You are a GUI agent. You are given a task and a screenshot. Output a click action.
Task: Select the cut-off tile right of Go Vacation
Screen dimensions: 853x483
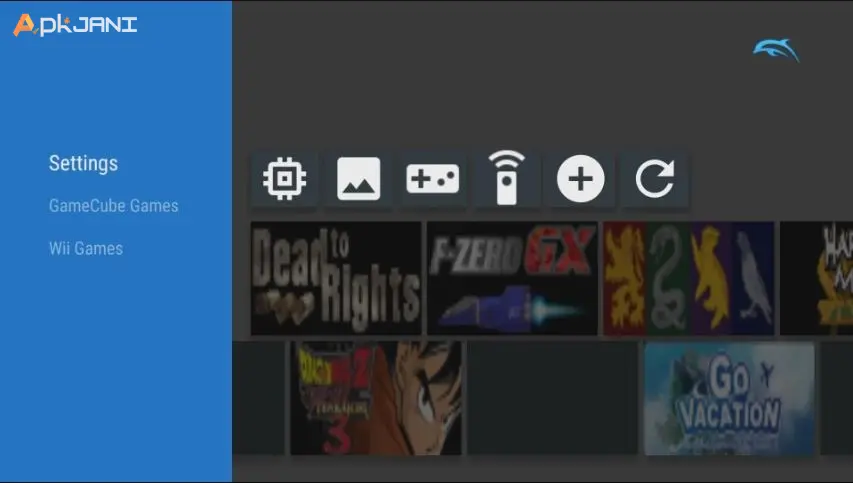[837, 398]
